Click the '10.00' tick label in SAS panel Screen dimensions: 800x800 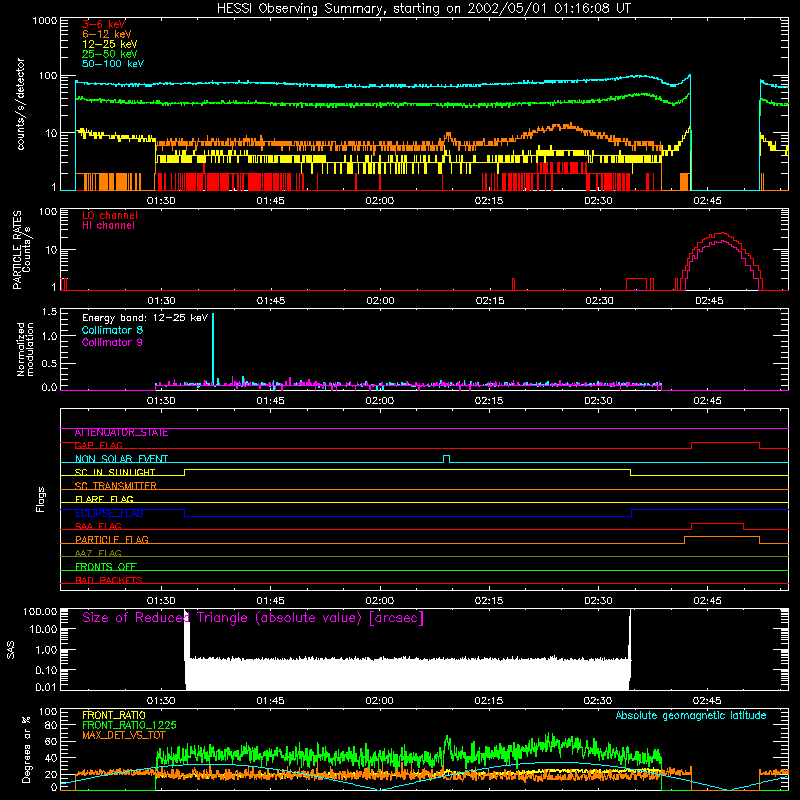coord(43,629)
